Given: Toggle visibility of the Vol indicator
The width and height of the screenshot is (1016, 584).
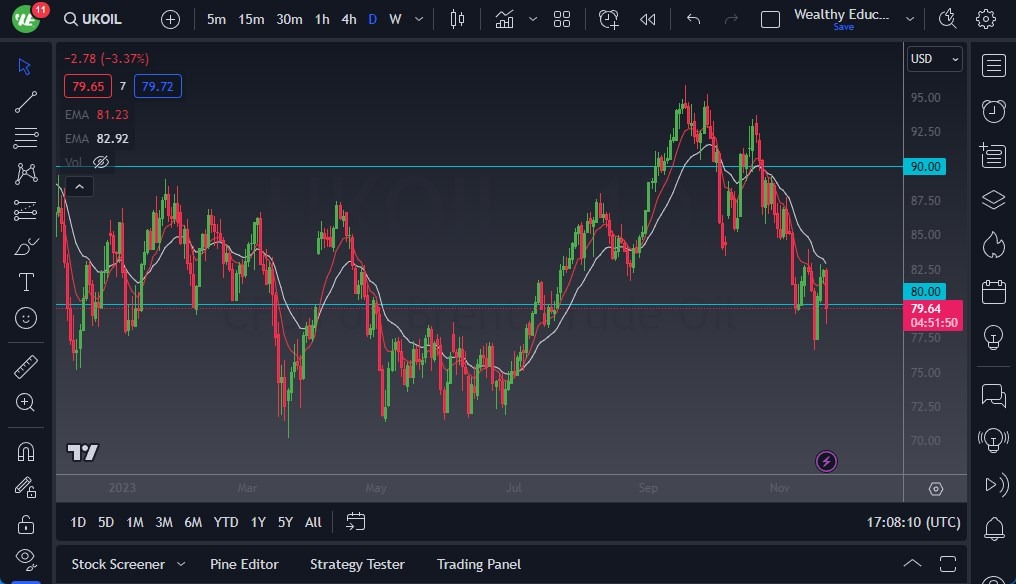Looking at the screenshot, I should pyautogui.click(x=100, y=161).
